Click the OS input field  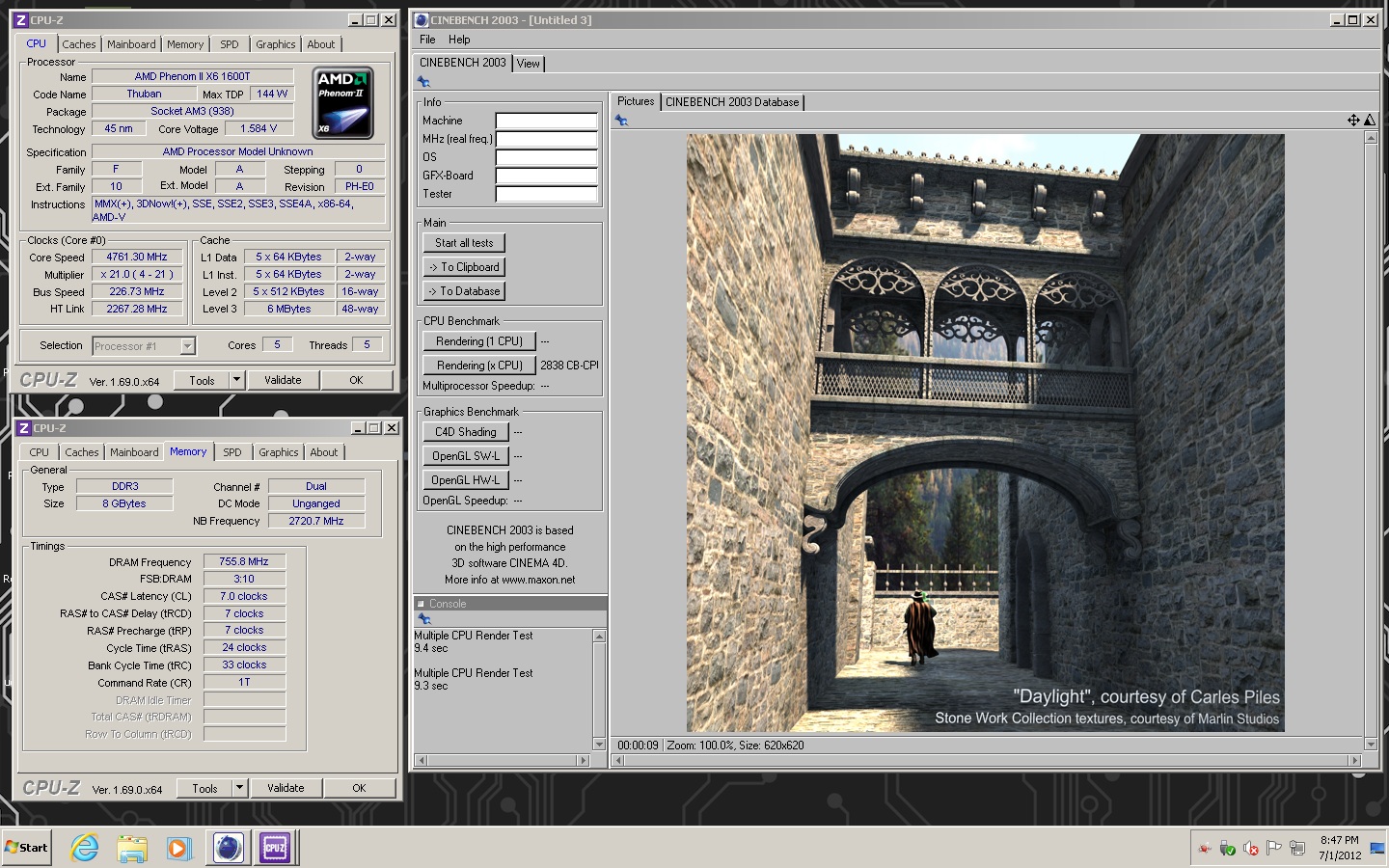tap(547, 157)
